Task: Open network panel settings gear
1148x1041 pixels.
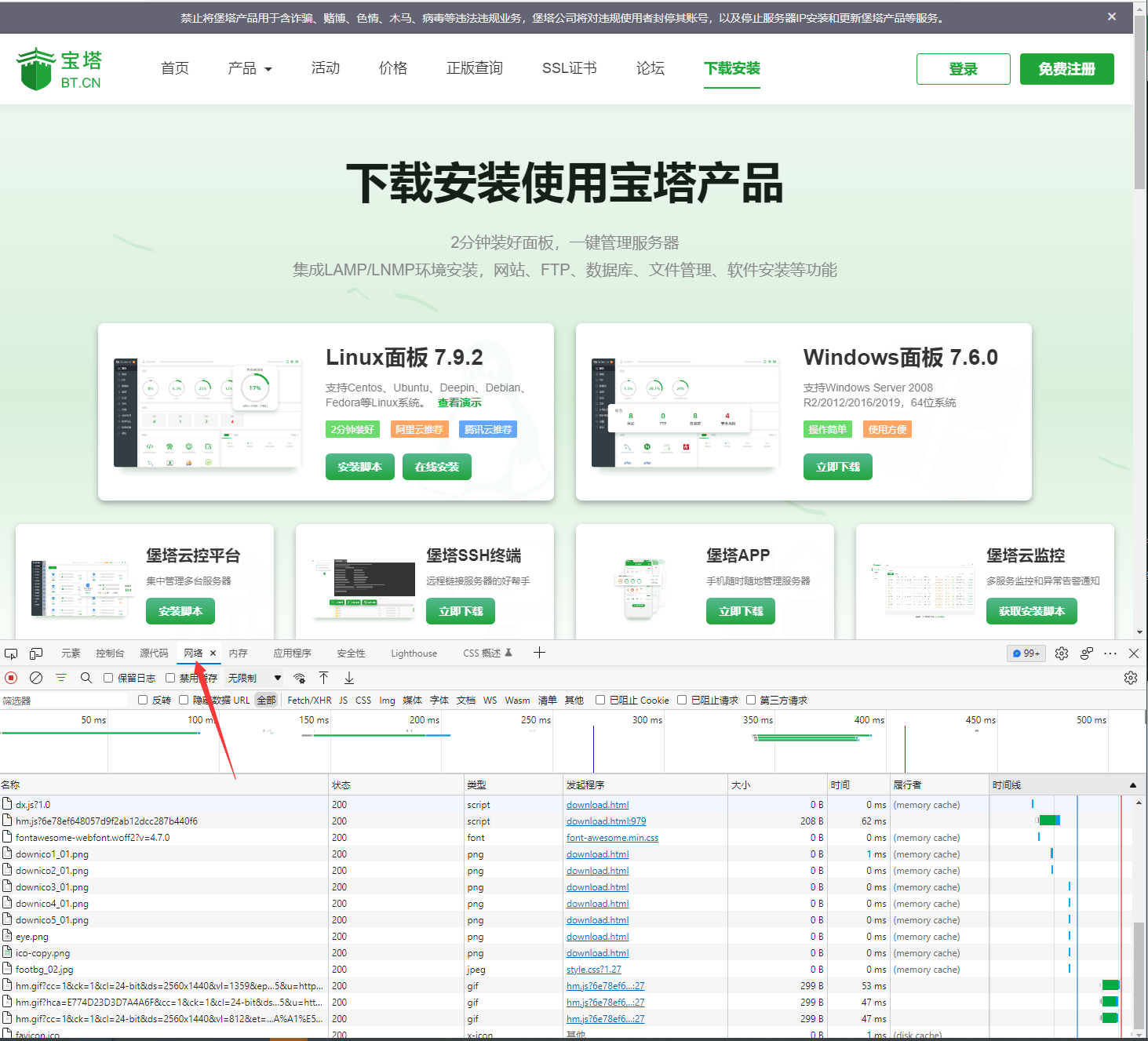Action: click(1131, 678)
